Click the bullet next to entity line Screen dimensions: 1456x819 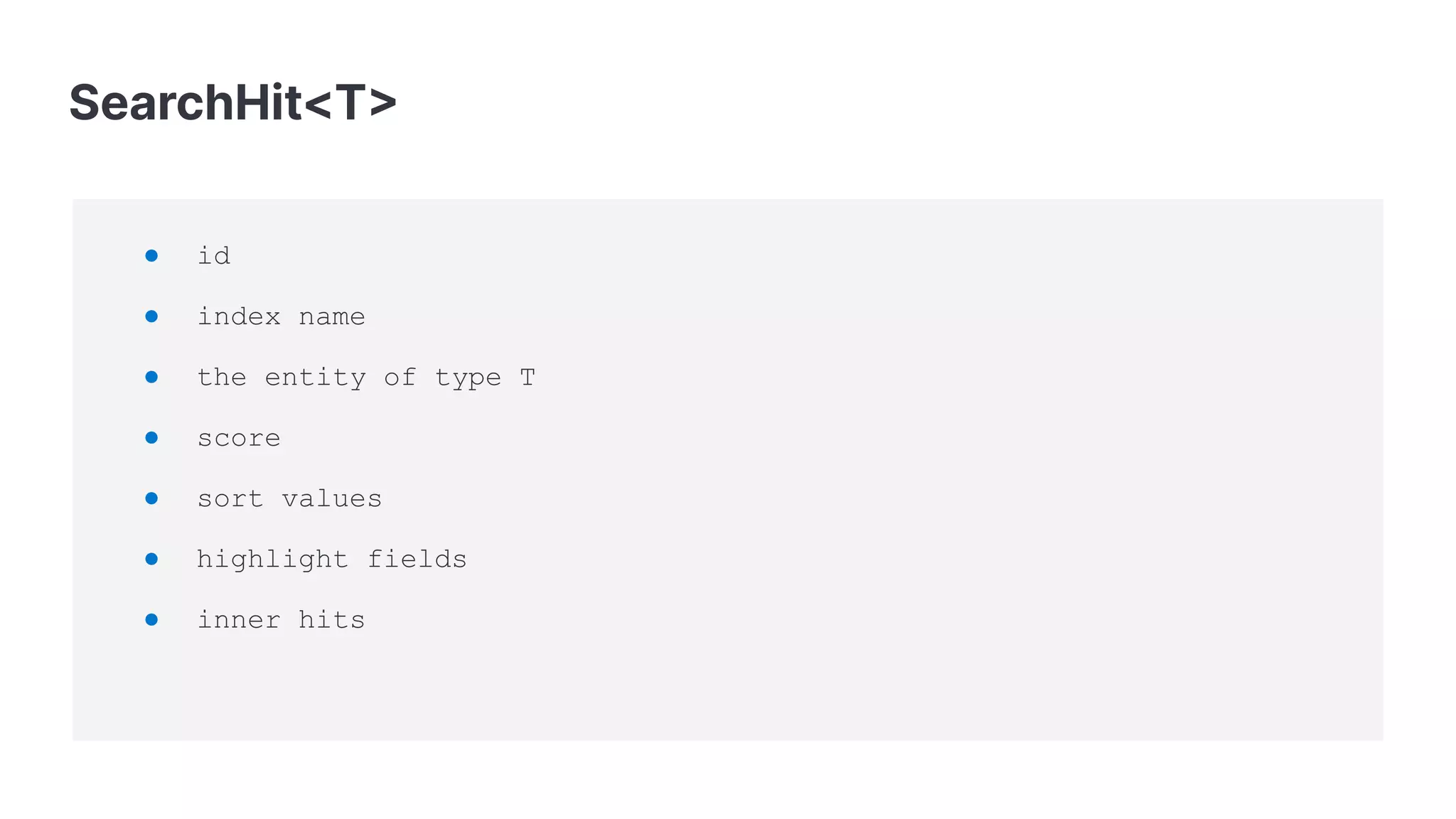[x=151, y=377]
